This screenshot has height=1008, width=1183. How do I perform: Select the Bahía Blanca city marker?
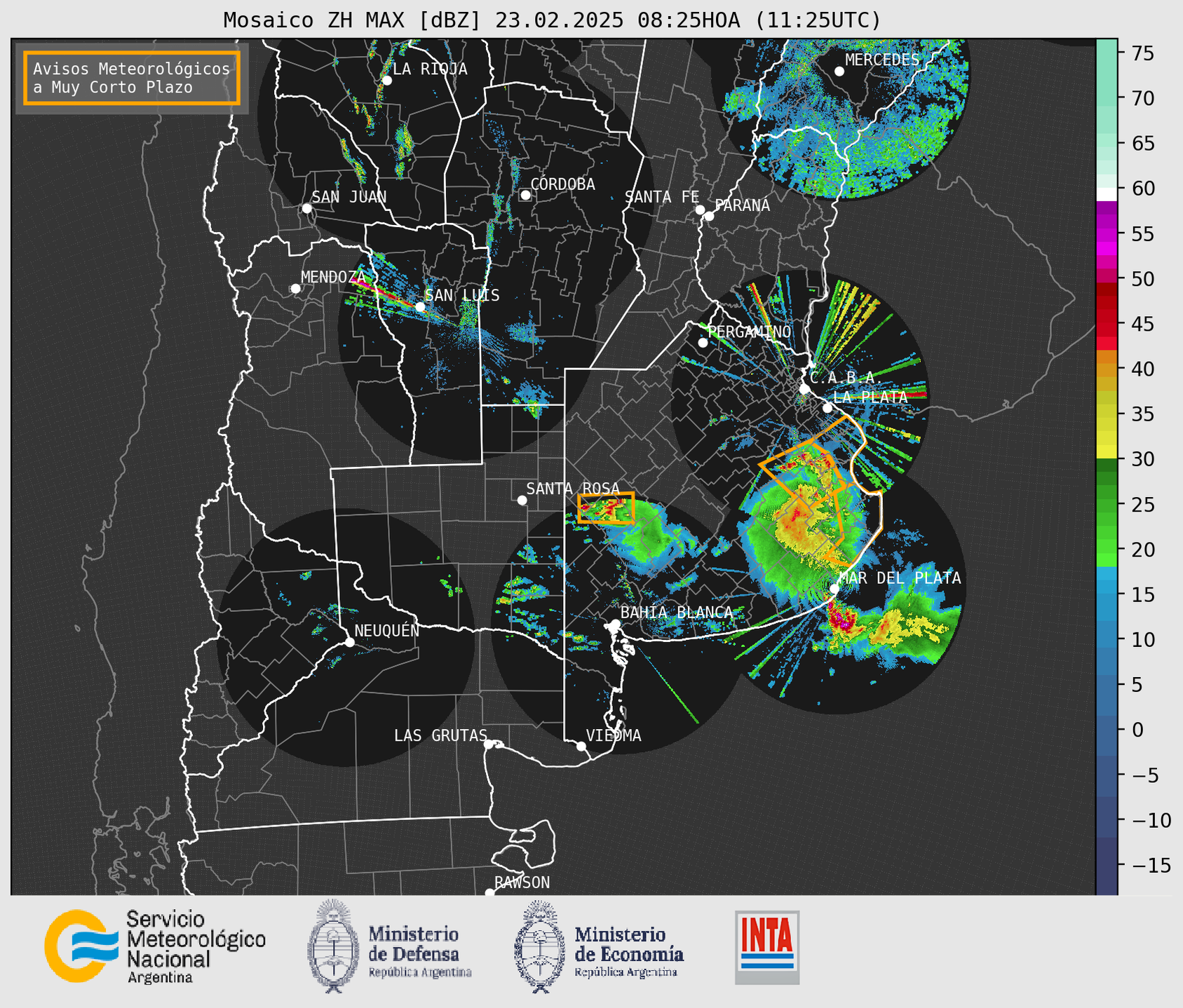tap(615, 624)
